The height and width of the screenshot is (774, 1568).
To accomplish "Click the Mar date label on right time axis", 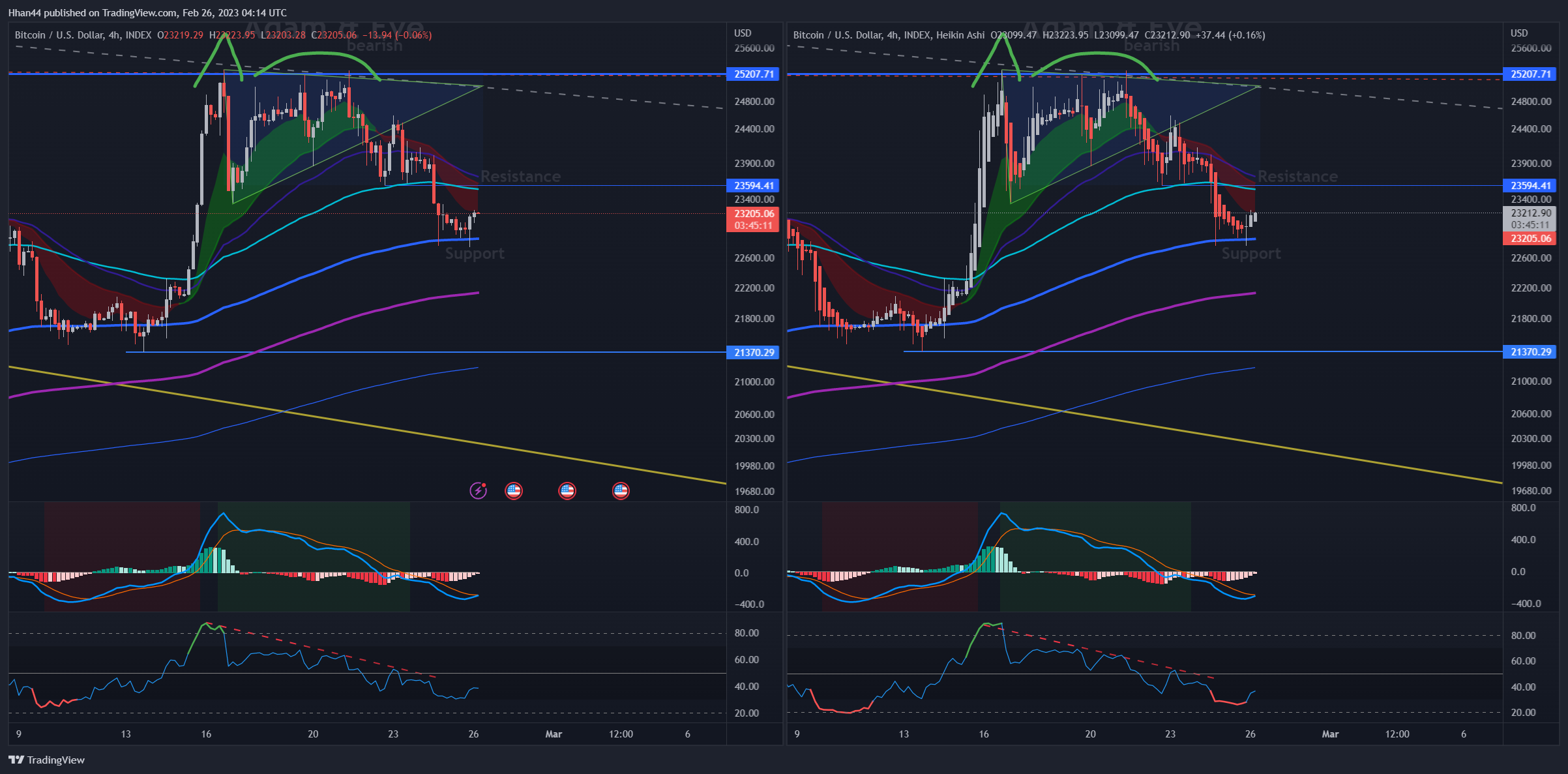I will pos(1330,734).
